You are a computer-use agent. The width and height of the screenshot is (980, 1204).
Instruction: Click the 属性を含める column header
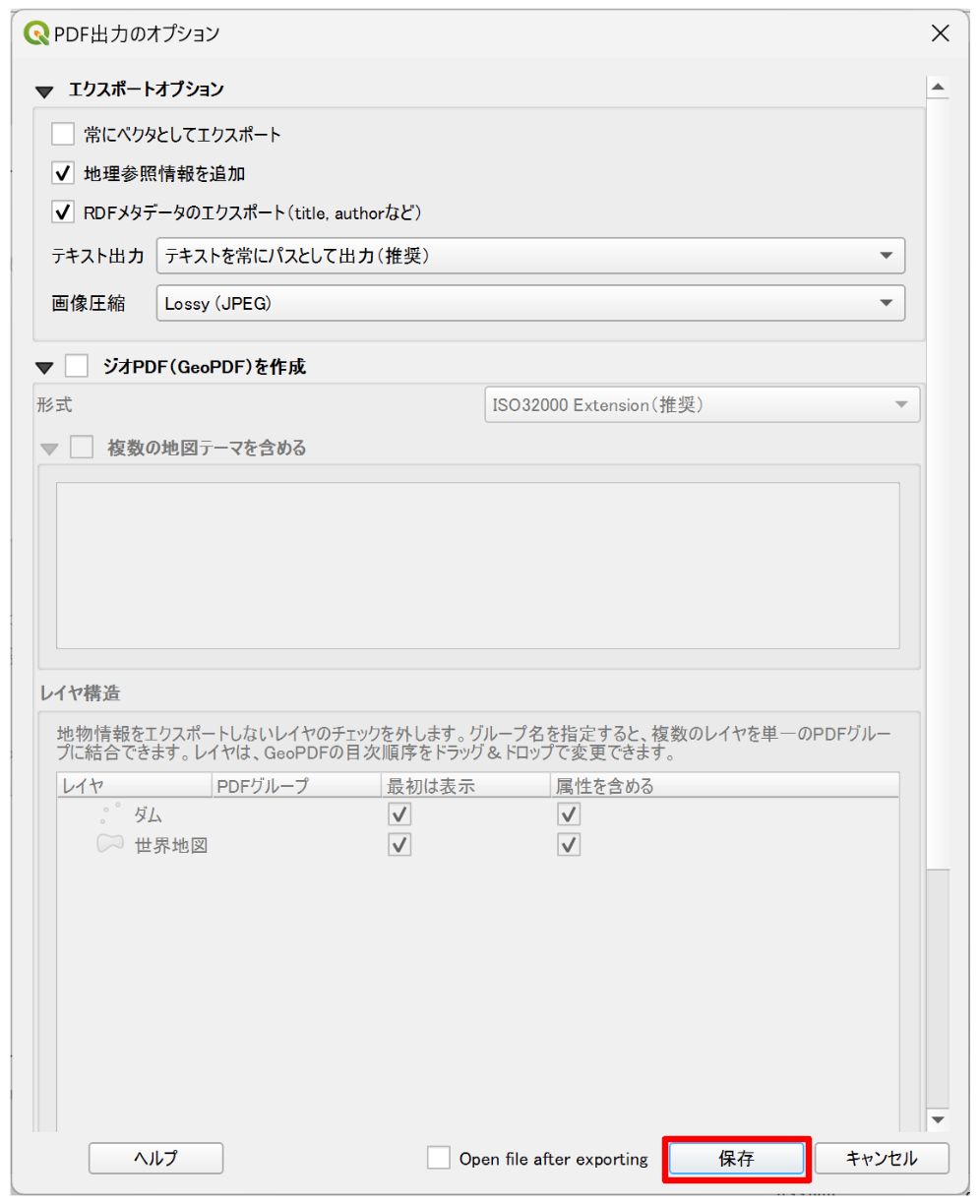pos(725,786)
